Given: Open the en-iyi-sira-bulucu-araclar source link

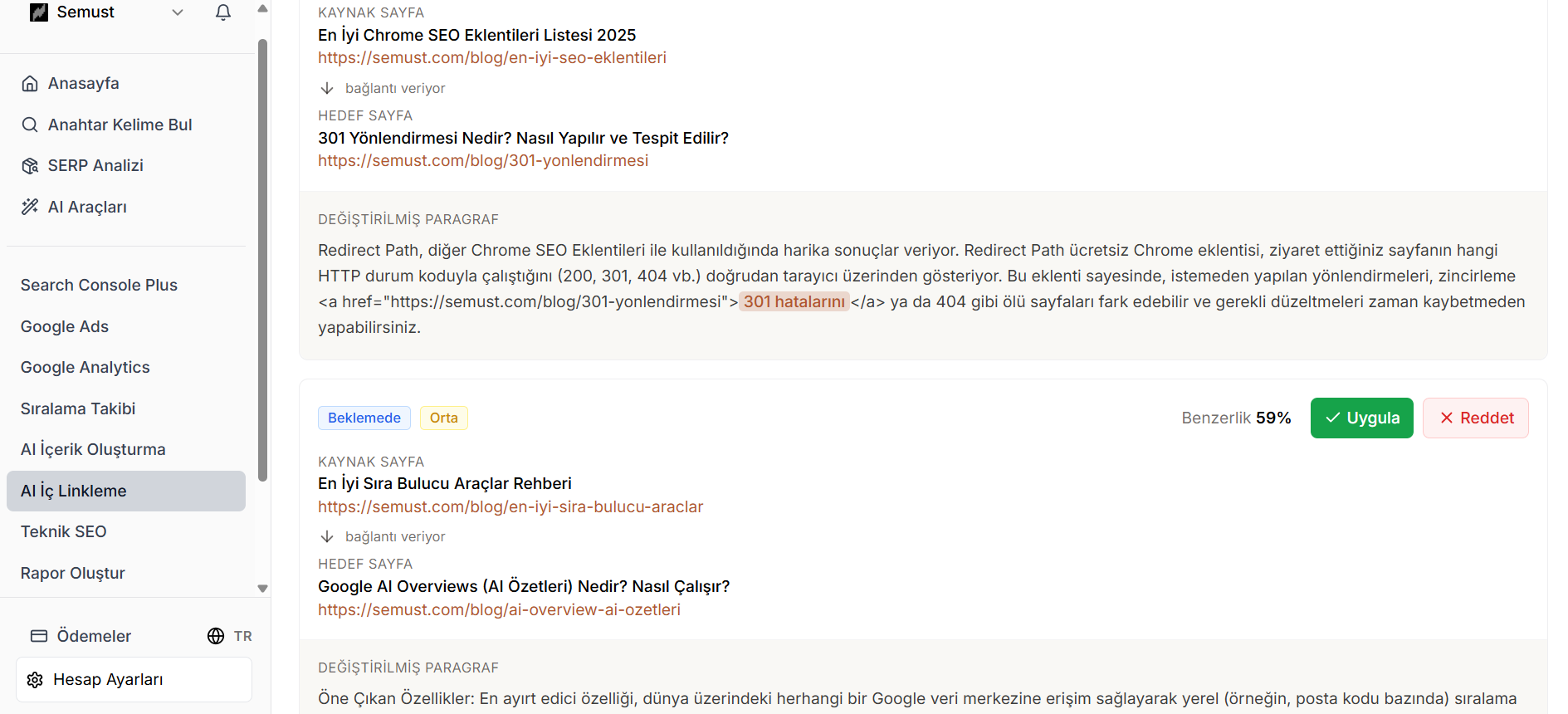Looking at the screenshot, I should point(510,506).
